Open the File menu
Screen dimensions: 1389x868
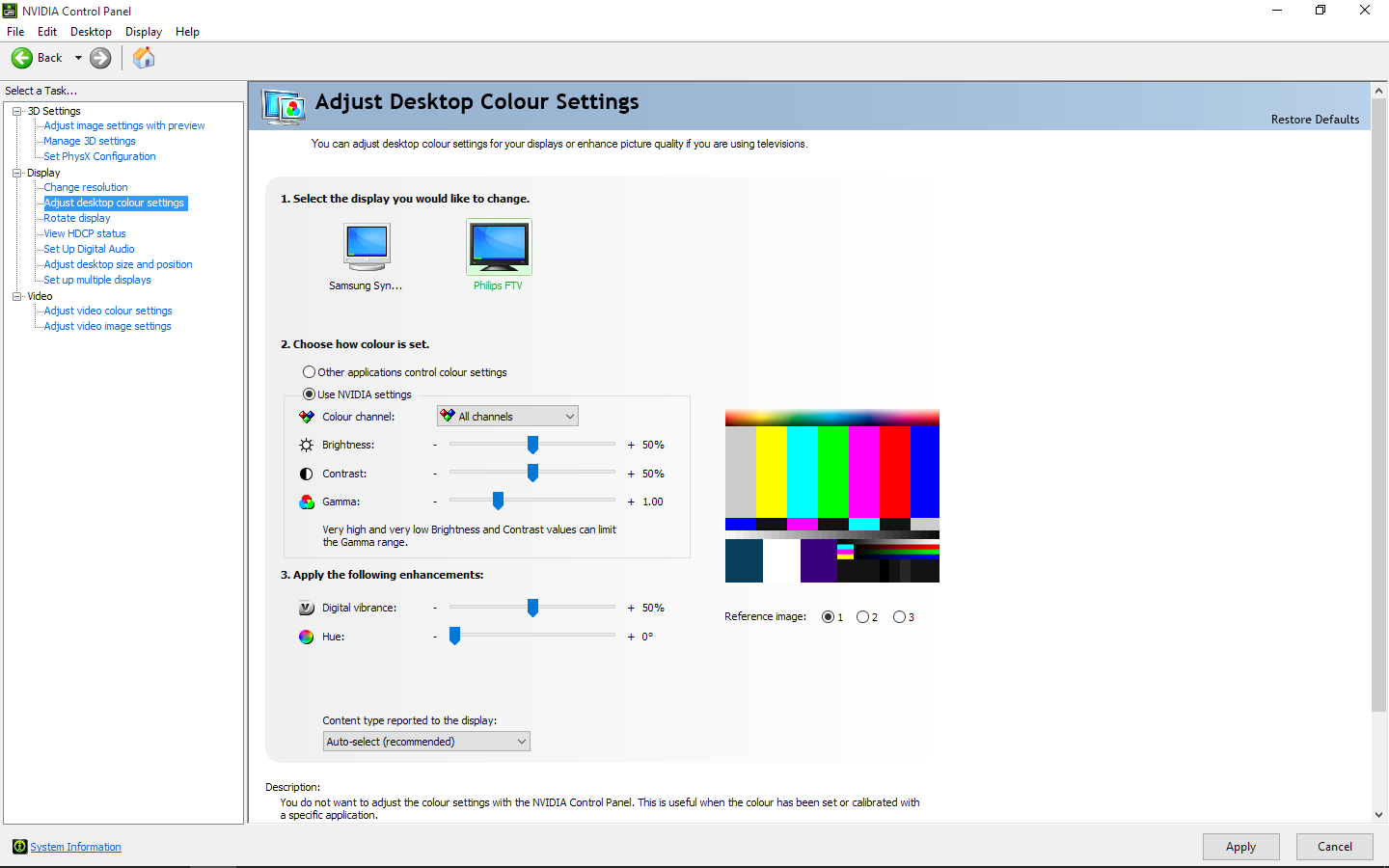(x=15, y=32)
